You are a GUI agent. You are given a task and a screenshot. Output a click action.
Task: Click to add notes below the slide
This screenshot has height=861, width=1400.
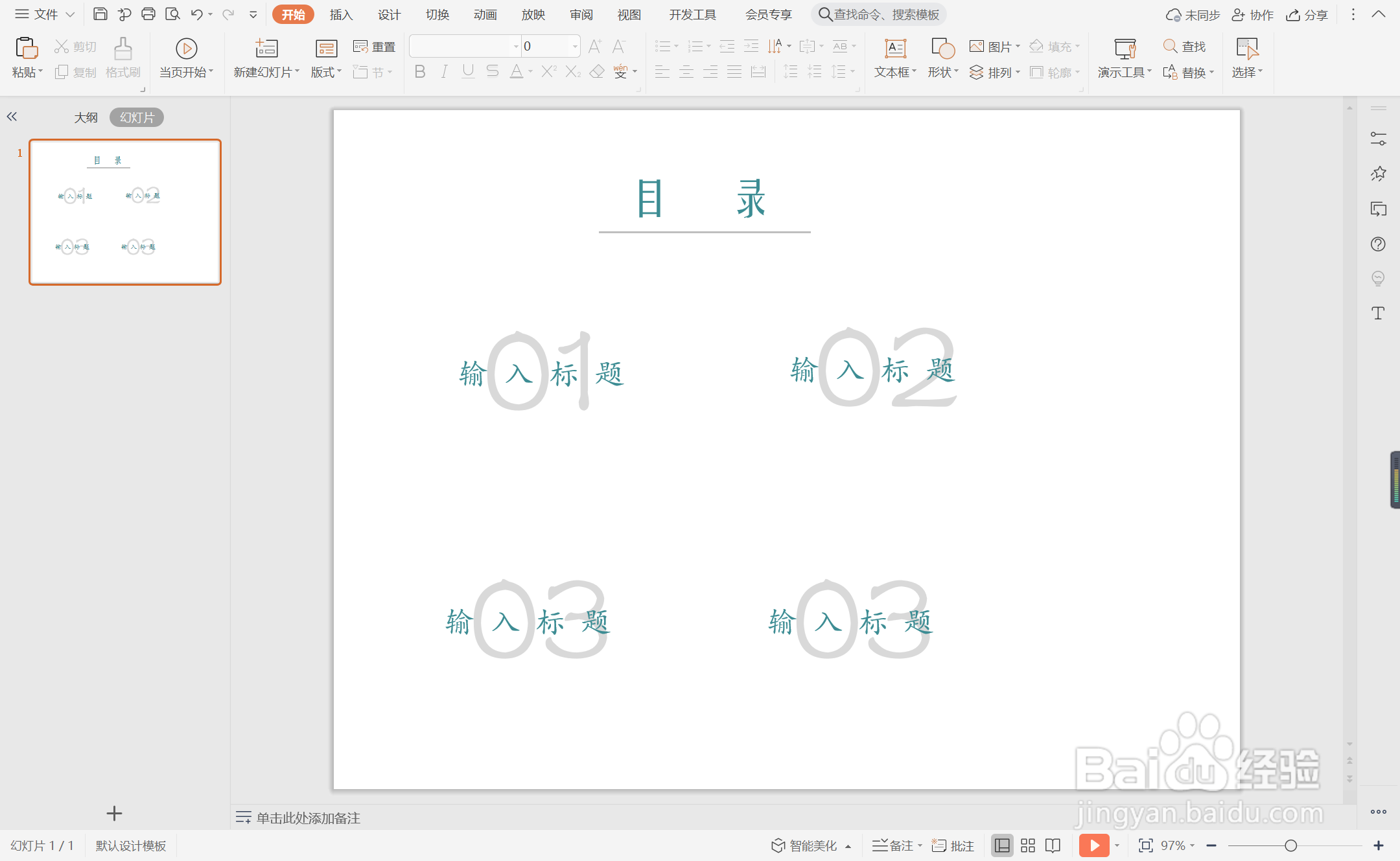click(308, 818)
